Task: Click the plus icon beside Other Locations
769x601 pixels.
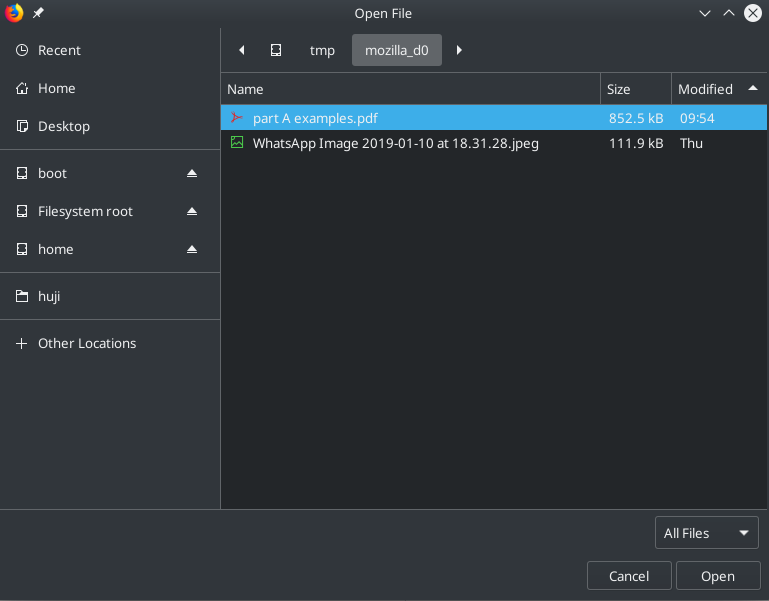Action: point(22,343)
